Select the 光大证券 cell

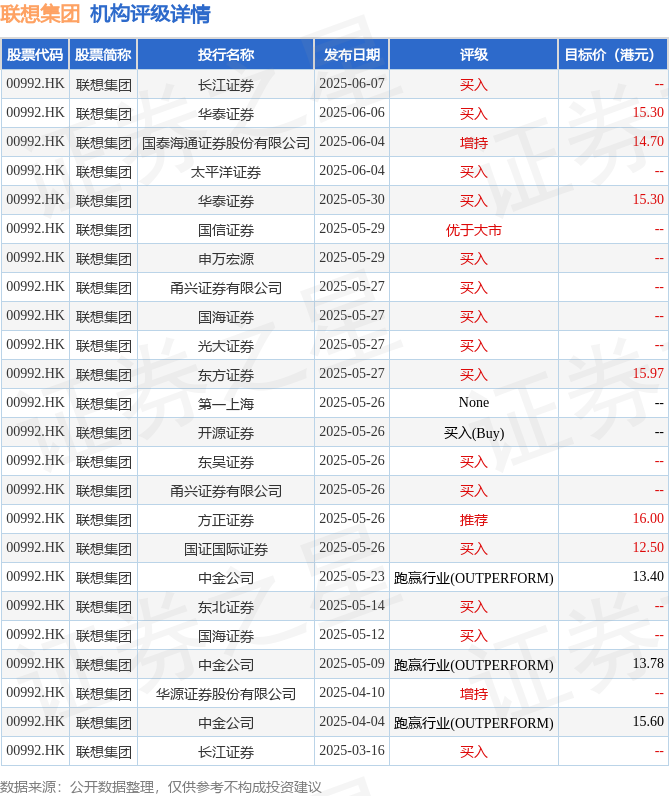pyautogui.click(x=226, y=346)
